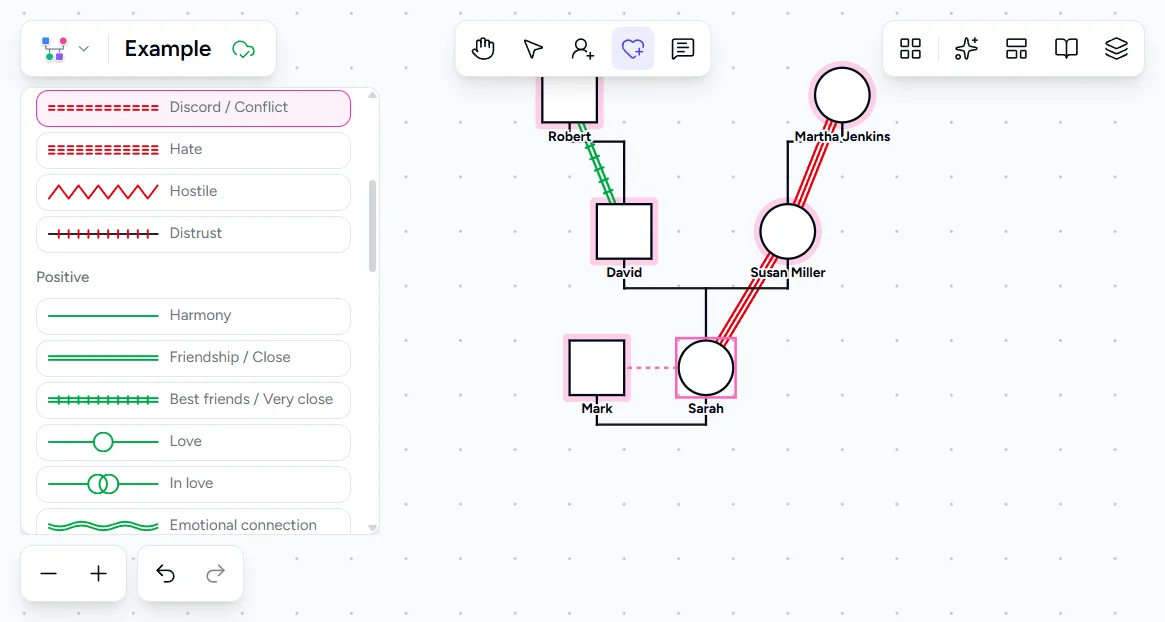This screenshot has height=622, width=1165.
Task: Click the scrollbar up arrow
Action: pos(372,95)
